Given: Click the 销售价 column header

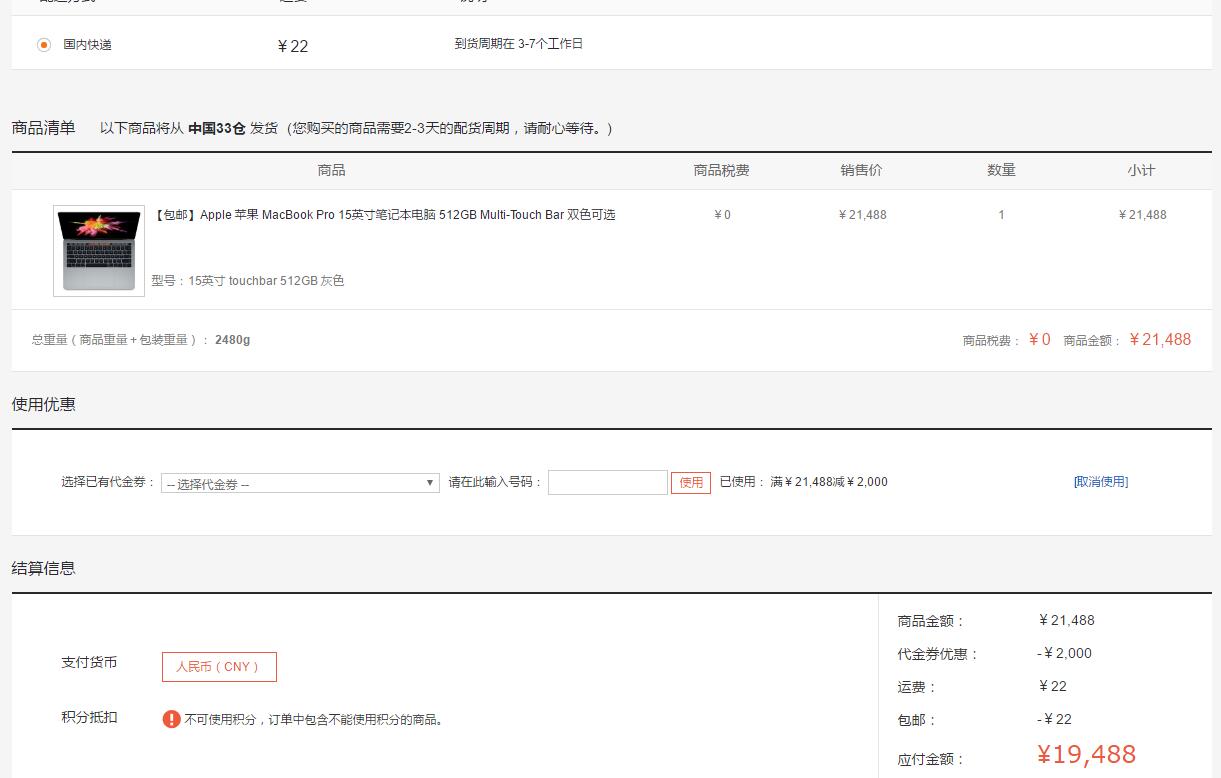Looking at the screenshot, I should click(x=861, y=170).
